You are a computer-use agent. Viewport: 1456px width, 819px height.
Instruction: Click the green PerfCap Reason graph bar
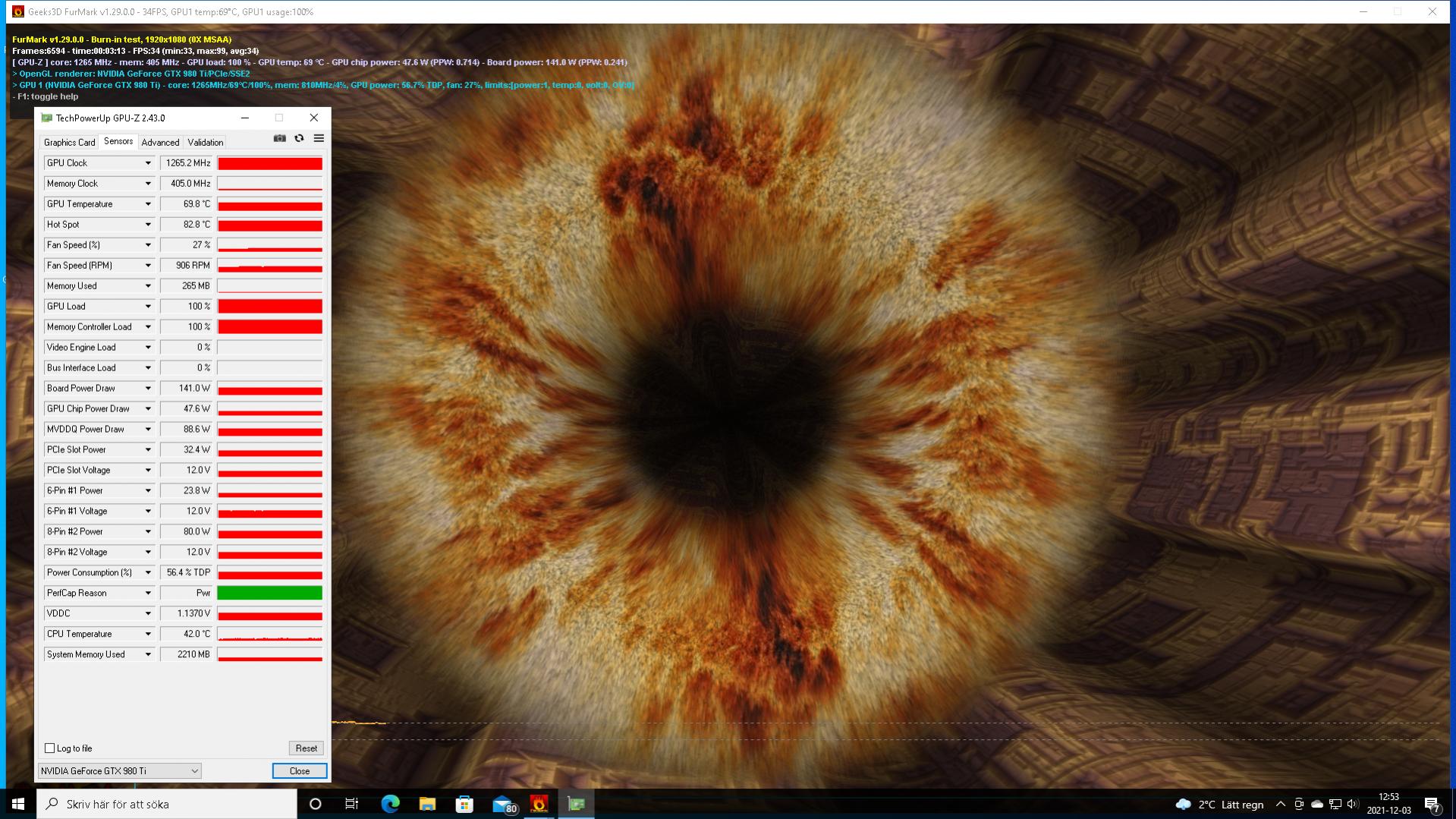coord(270,593)
